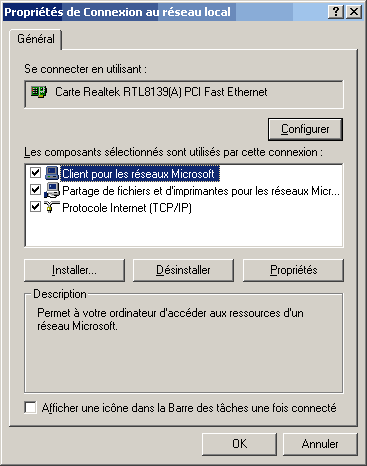Confirm the dialog with OK

pos(239,444)
